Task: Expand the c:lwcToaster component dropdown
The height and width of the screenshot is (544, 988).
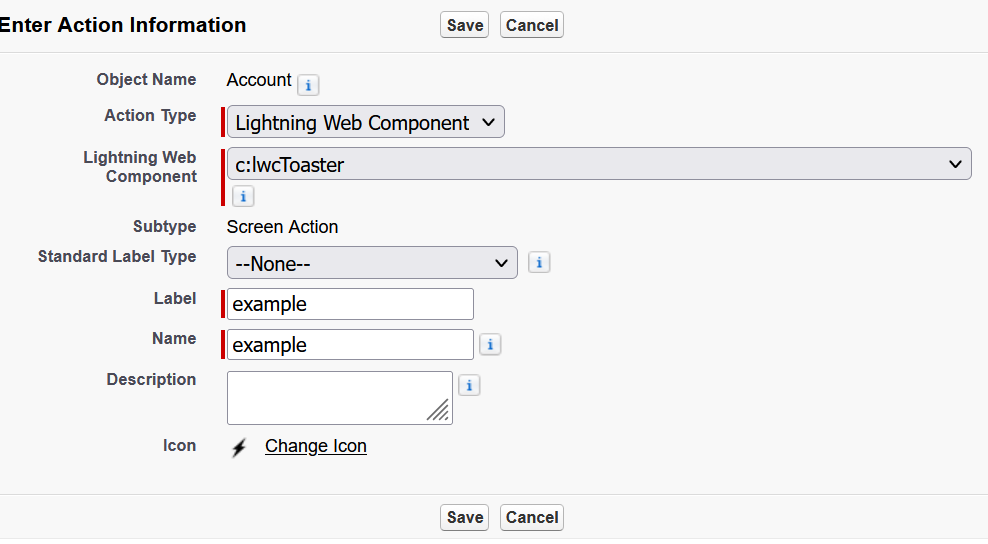Action: tap(599, 164)
